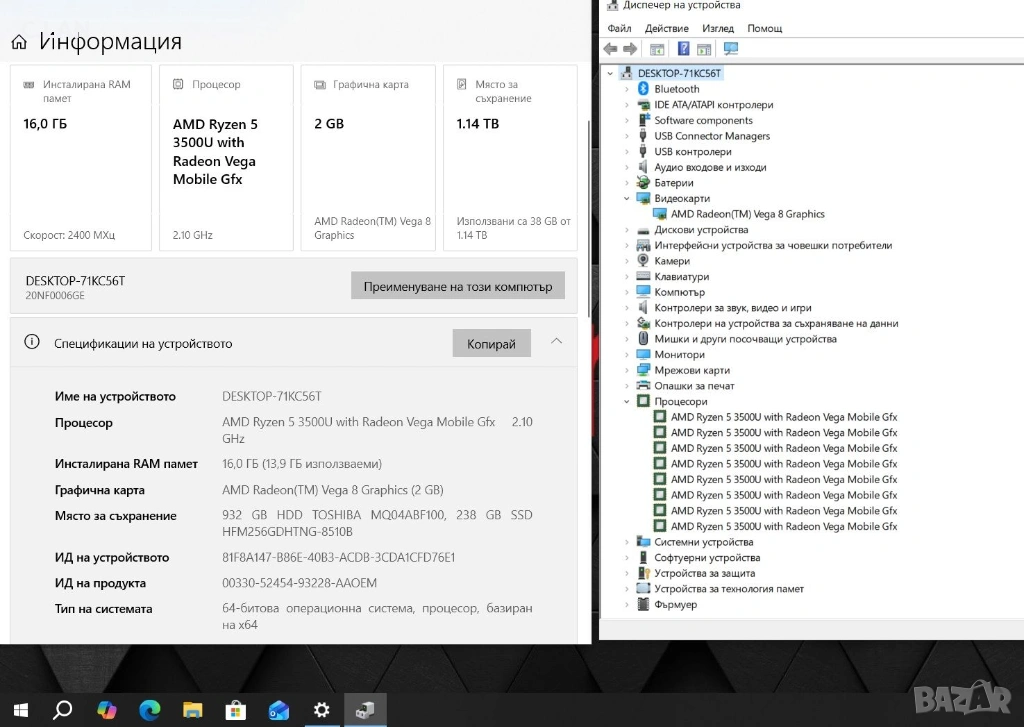Open Microsoft Store from the taskbar
The image size is (1024, 727).
pos(235,710)
